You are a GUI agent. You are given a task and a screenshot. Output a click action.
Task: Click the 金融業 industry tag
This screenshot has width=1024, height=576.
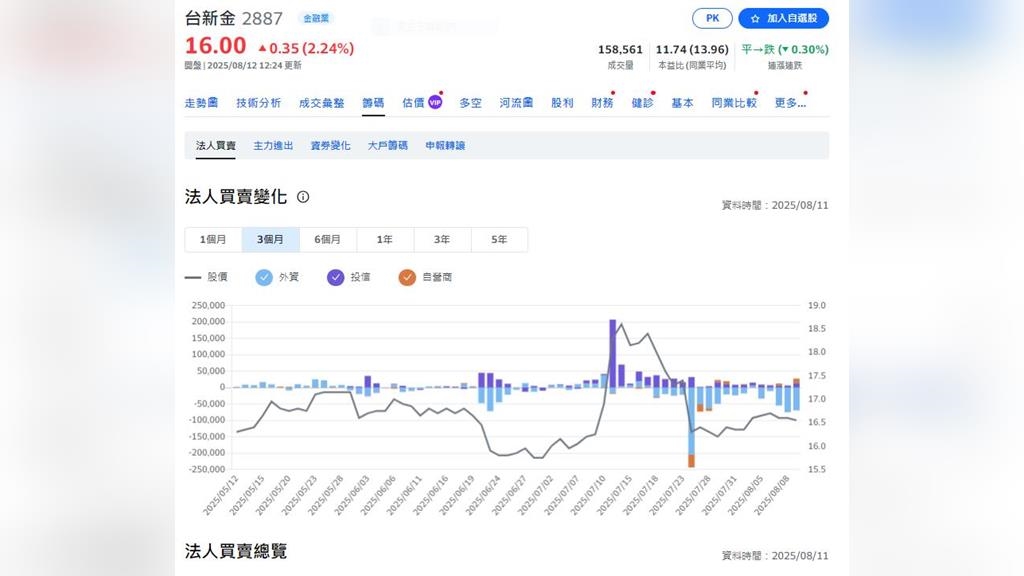(x=317, y=18)
